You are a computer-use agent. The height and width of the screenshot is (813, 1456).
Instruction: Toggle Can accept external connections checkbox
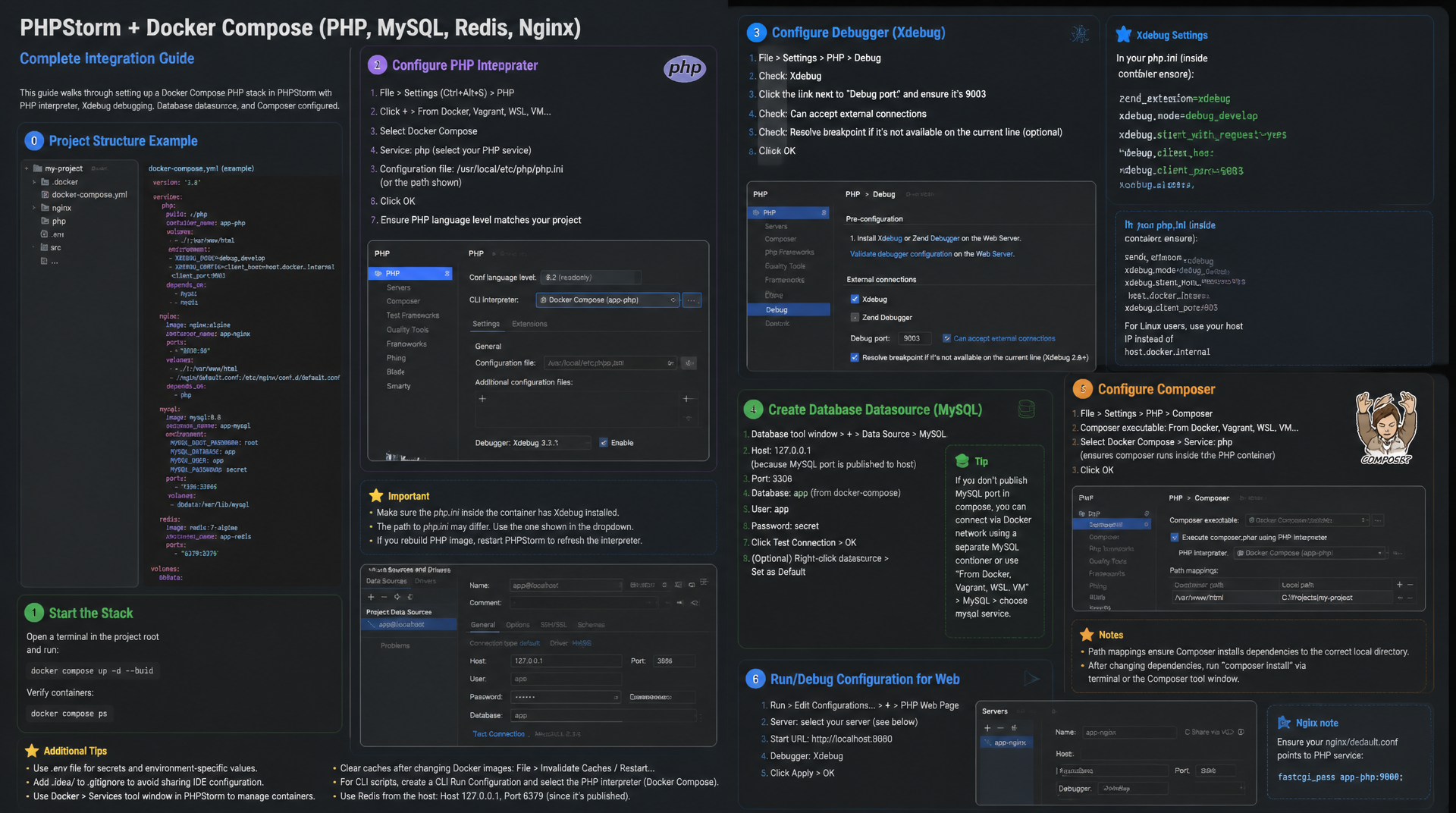click(x=946, y=338)
